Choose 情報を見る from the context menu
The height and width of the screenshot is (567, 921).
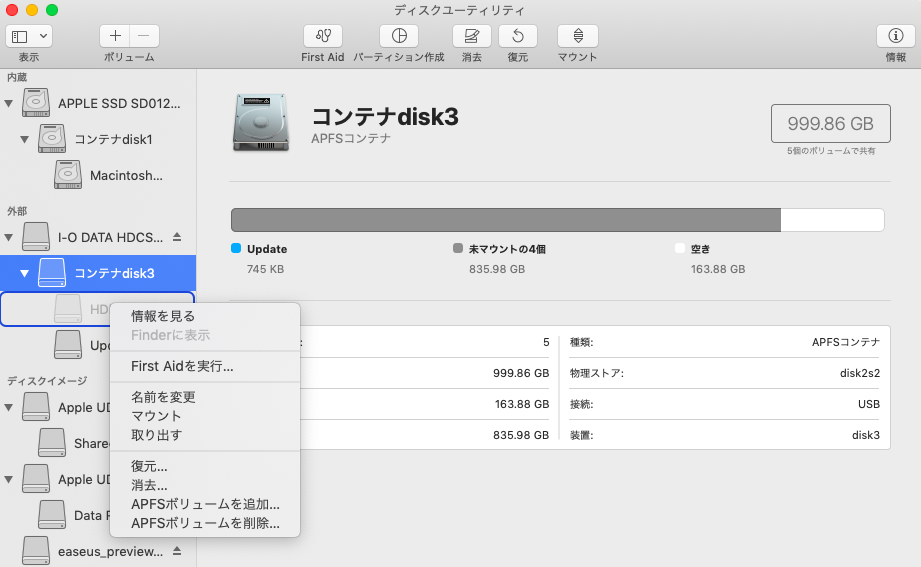(x=163, y=316)
